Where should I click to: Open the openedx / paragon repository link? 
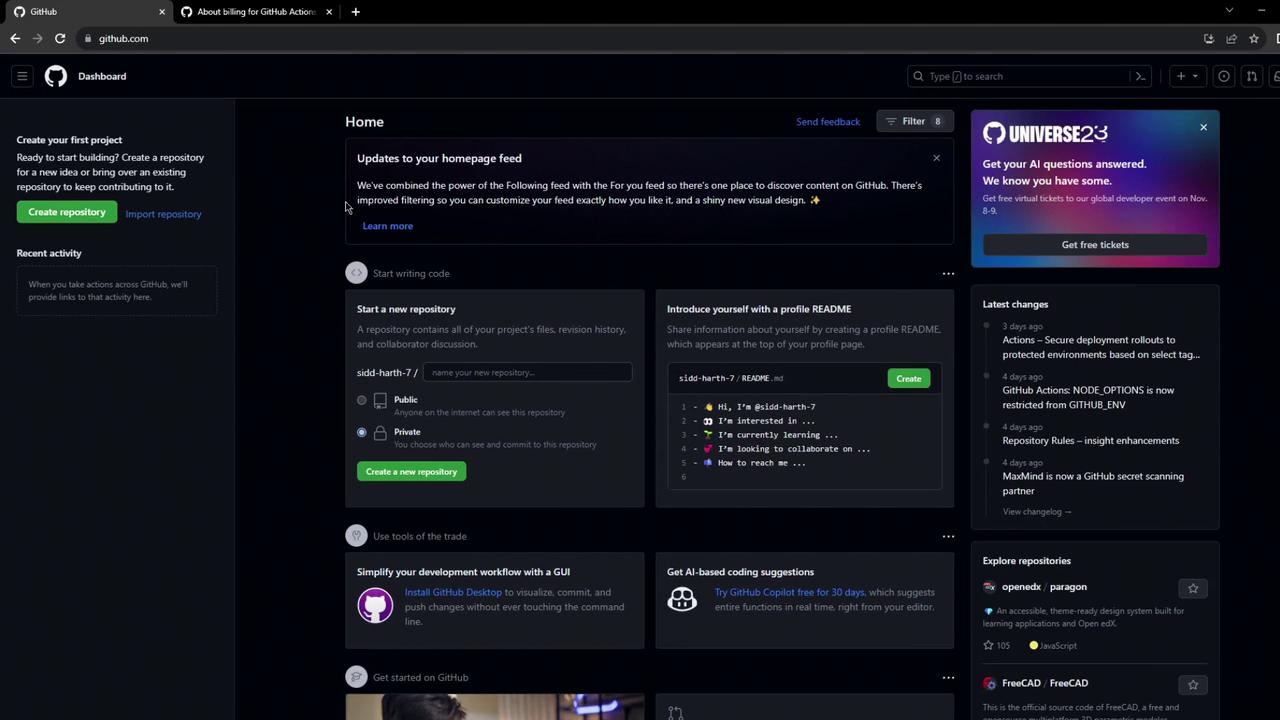coord(1044,587)
